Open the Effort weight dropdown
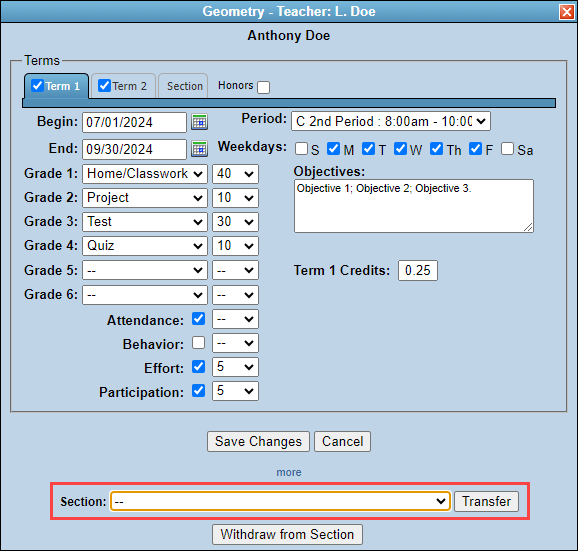Image resolution: width=578 pixels, height=551 pixels. [x=235, y=367]
